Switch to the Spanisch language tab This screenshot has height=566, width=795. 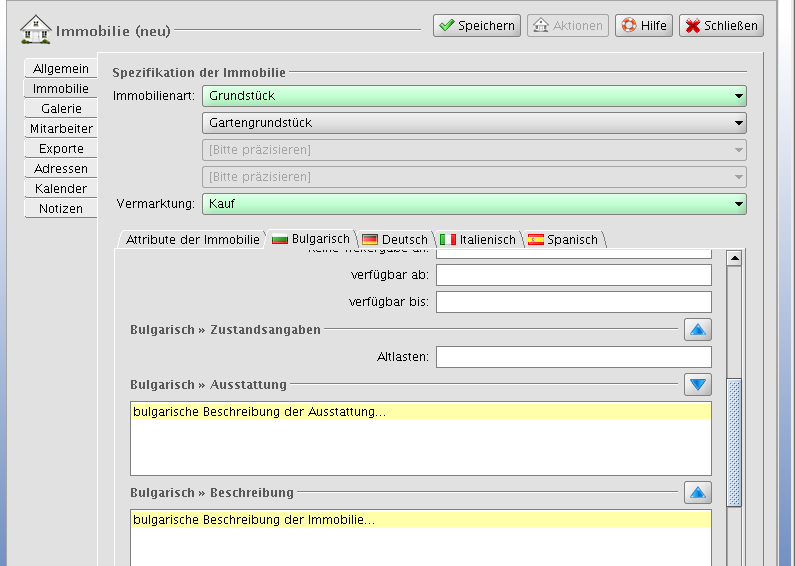click(563, 240)
